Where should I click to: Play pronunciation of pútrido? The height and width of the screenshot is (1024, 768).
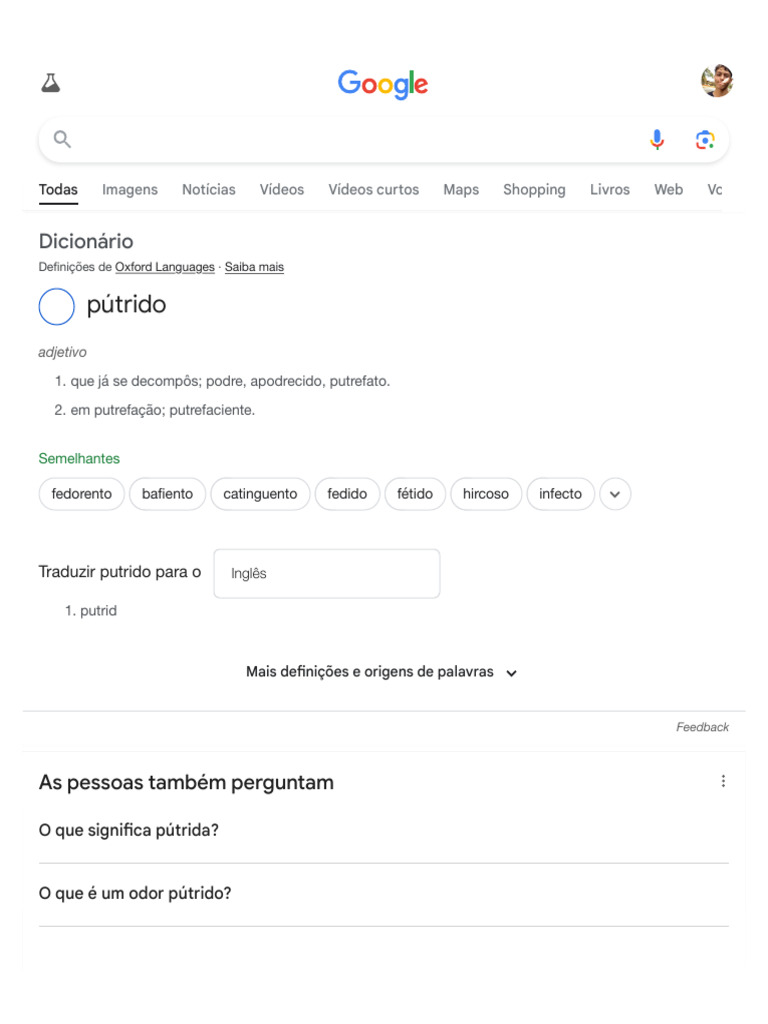pyautogui.click(x=57, y=306)
